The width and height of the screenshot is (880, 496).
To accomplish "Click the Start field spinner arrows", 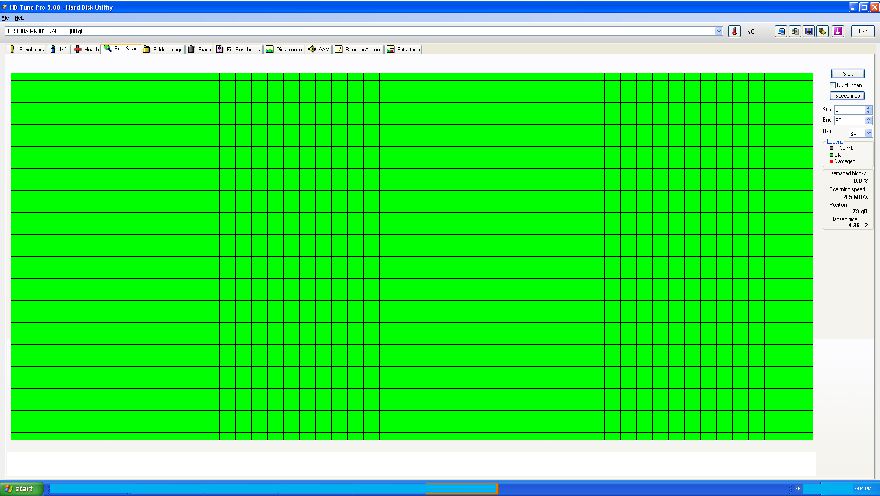I will pos(869,108).
